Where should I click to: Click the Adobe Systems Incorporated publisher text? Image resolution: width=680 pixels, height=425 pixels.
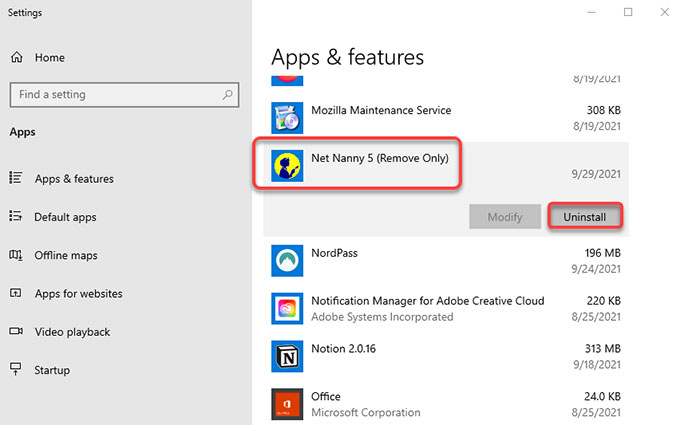point(382,317)
